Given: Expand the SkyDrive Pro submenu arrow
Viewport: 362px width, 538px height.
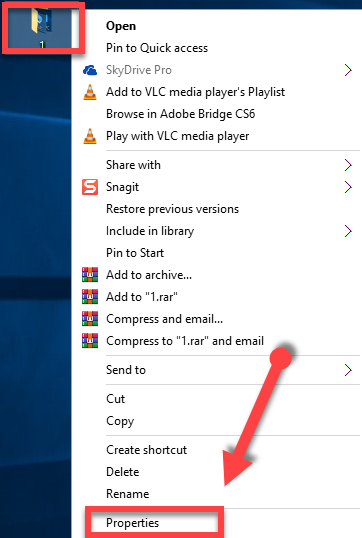Looking at the screenshot, I should coord(348,70).
